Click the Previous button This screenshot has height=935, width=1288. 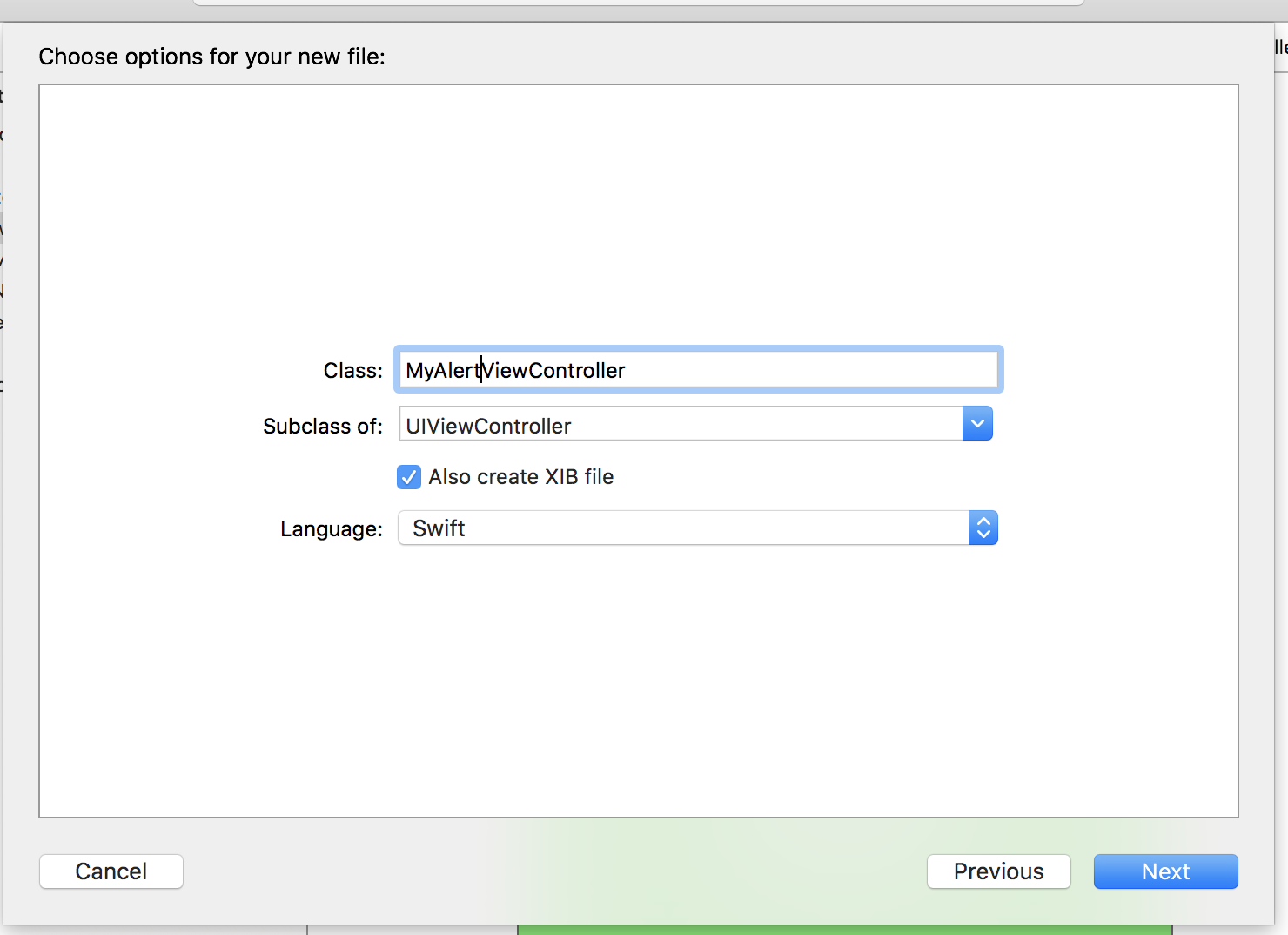click(998, 871)
